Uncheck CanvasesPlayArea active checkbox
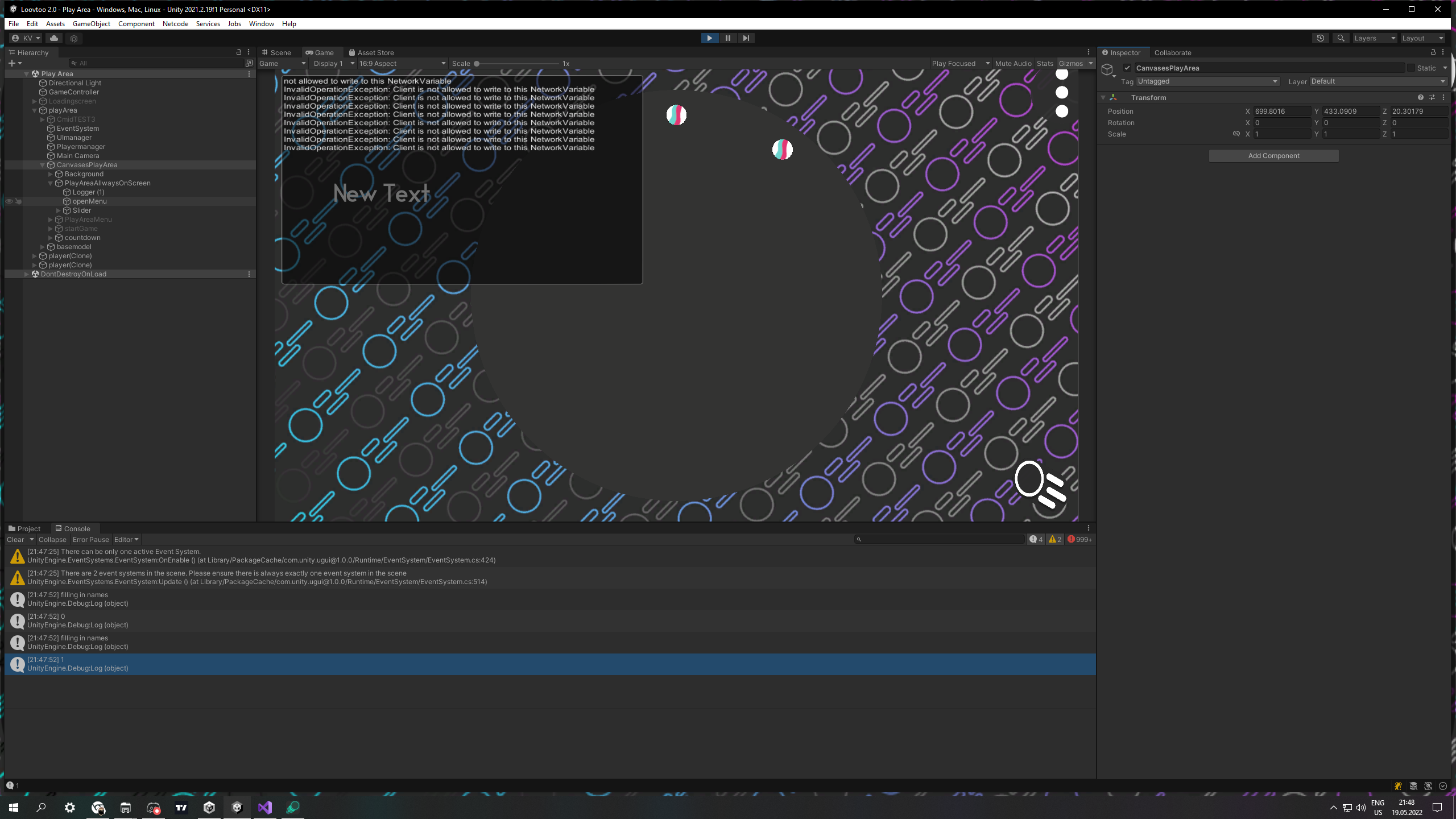Viewport: 1456px width, 819px height. pyautogui.click(x=1127, y=68)
